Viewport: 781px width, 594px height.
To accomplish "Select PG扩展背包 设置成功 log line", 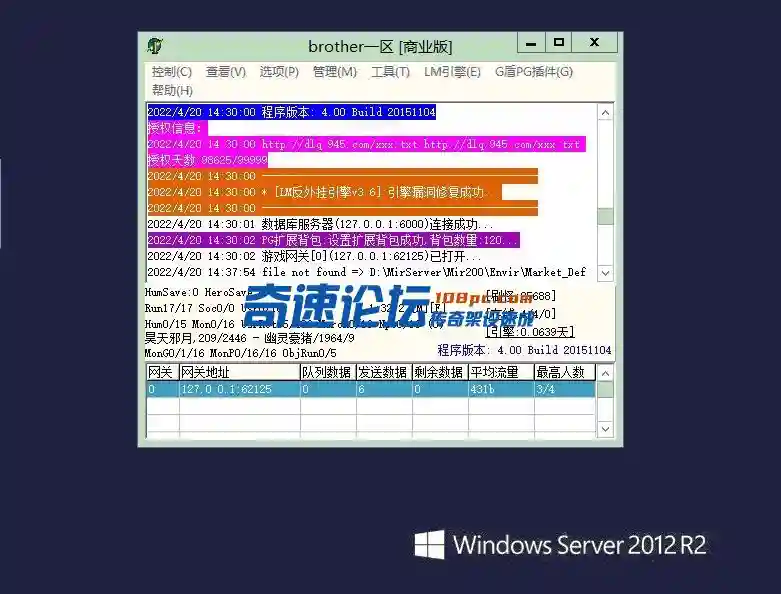I will [333, 240].
